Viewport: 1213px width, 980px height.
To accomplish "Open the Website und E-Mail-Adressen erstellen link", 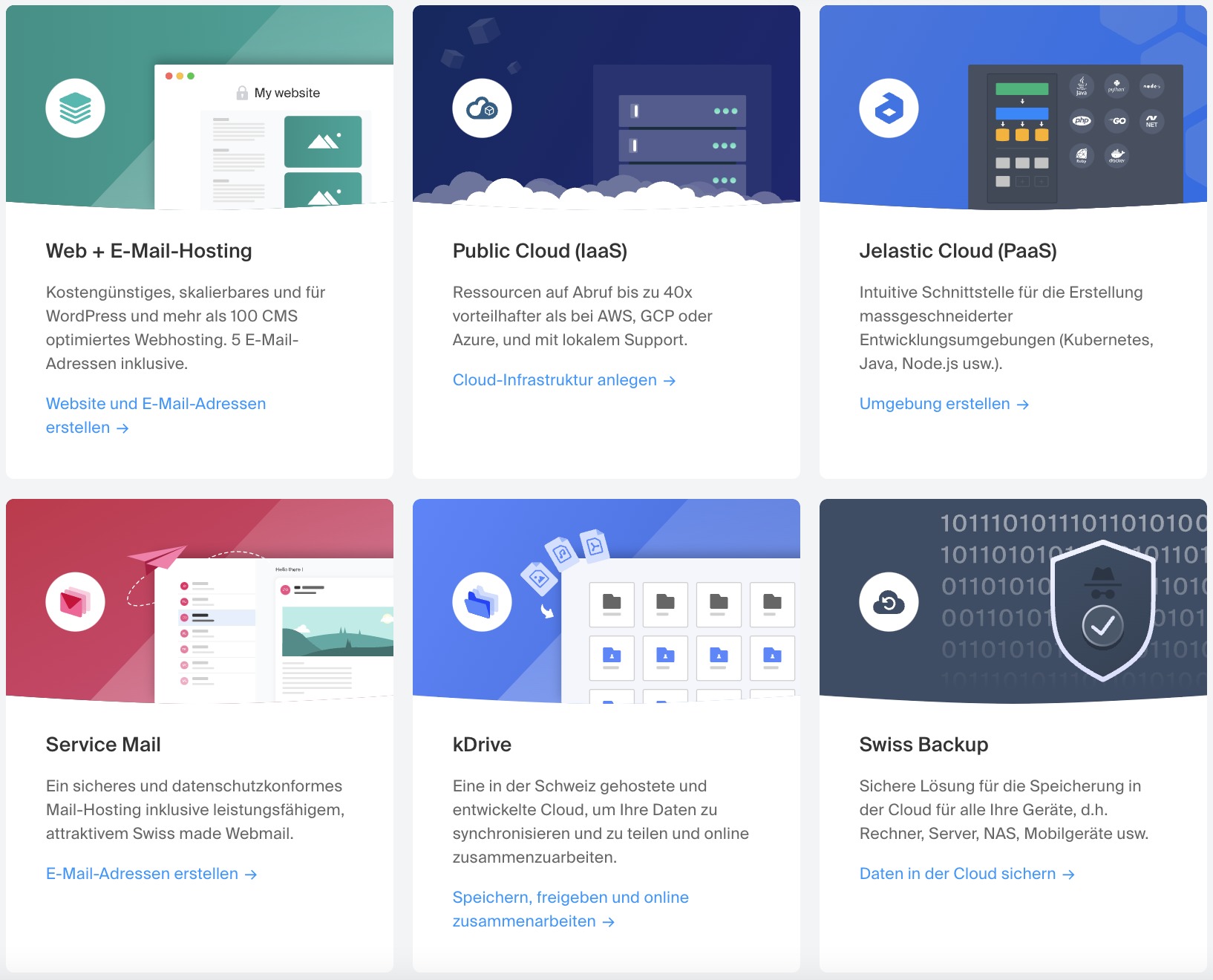I will coord(156,416).
